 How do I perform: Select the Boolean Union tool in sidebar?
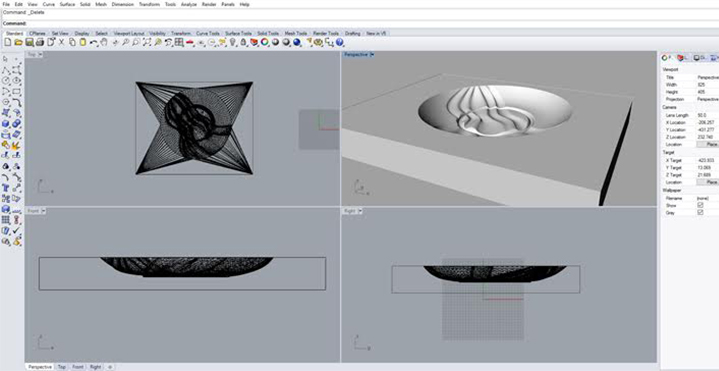coord(17,124)
